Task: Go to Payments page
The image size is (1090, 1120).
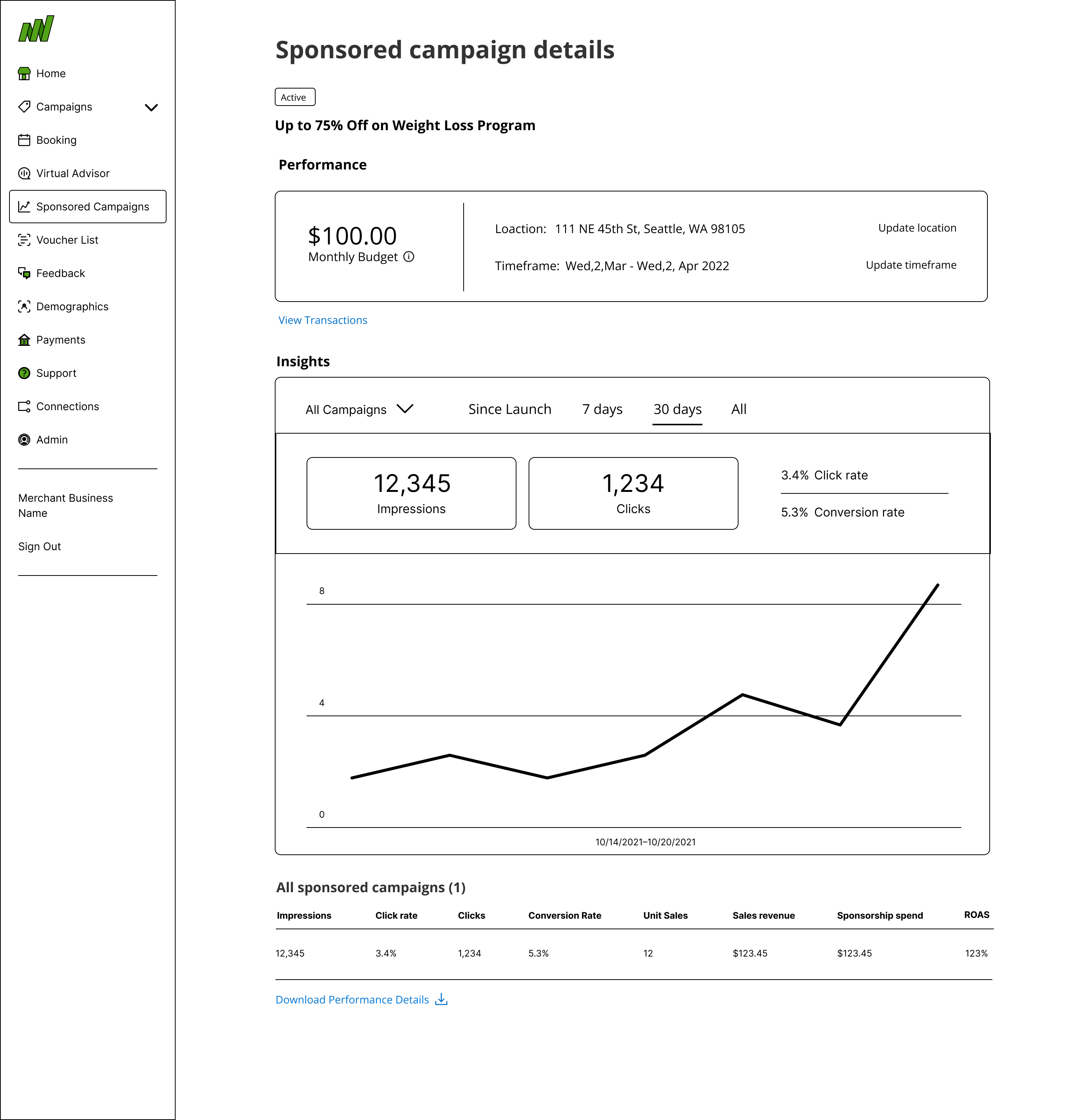Action: (61, 339)
